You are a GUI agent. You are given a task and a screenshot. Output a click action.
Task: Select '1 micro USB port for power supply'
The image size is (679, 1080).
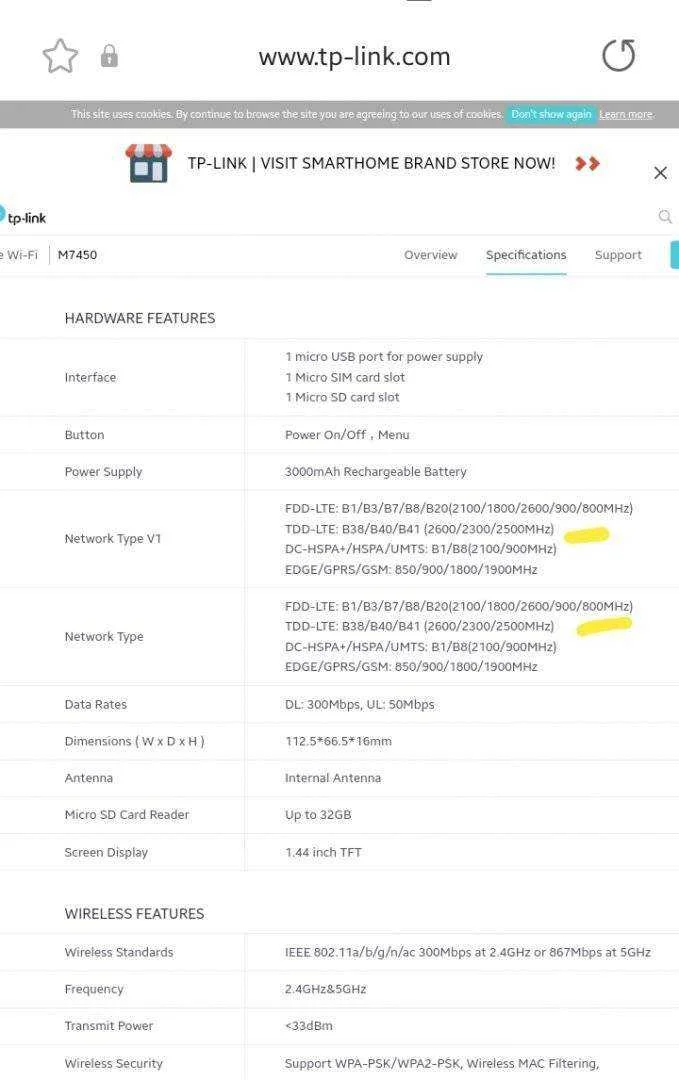pyautogui.click(x=384, y=357)
